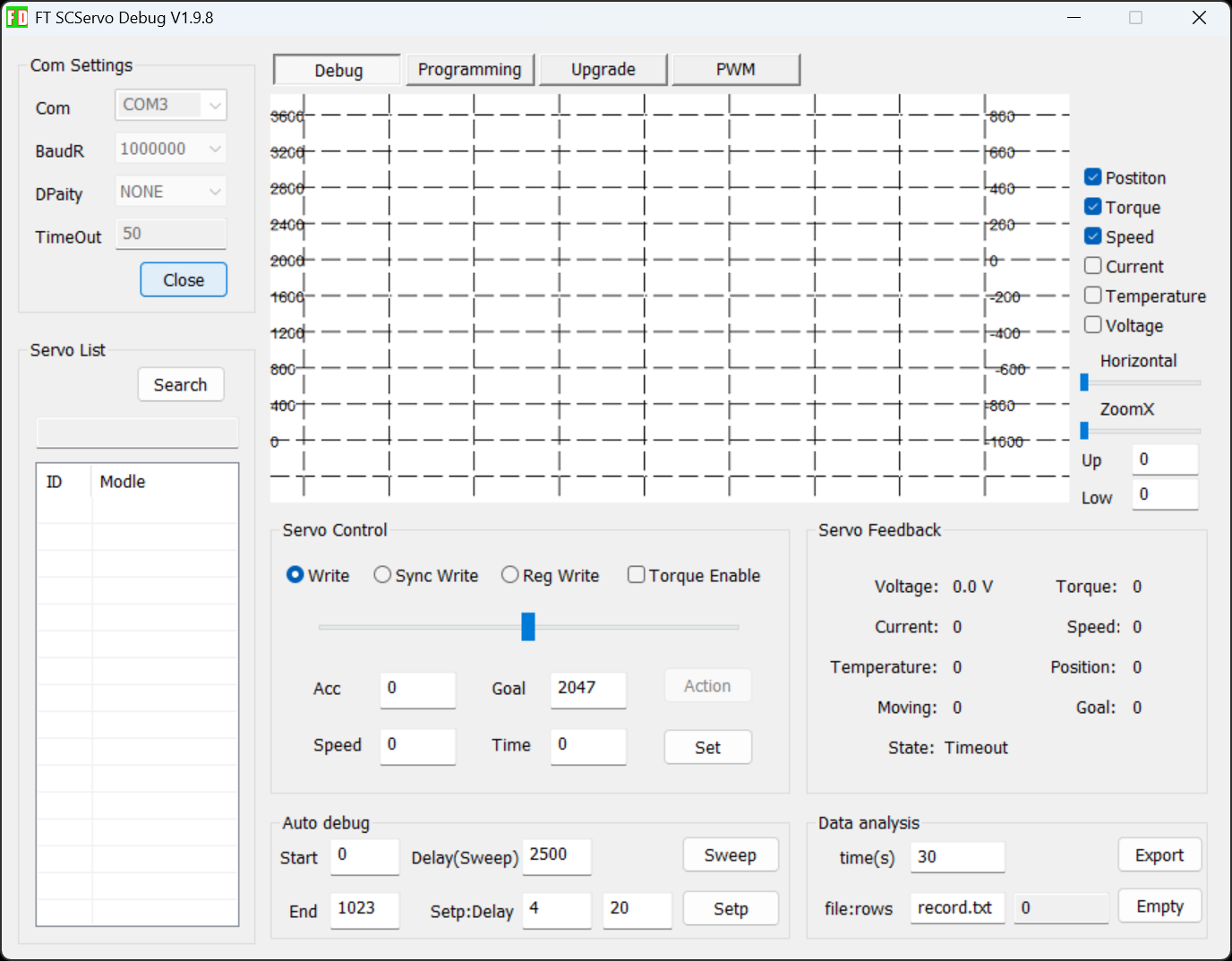Click the Close port button
This screenshot has width=1232, height=961.
[184, 279]
